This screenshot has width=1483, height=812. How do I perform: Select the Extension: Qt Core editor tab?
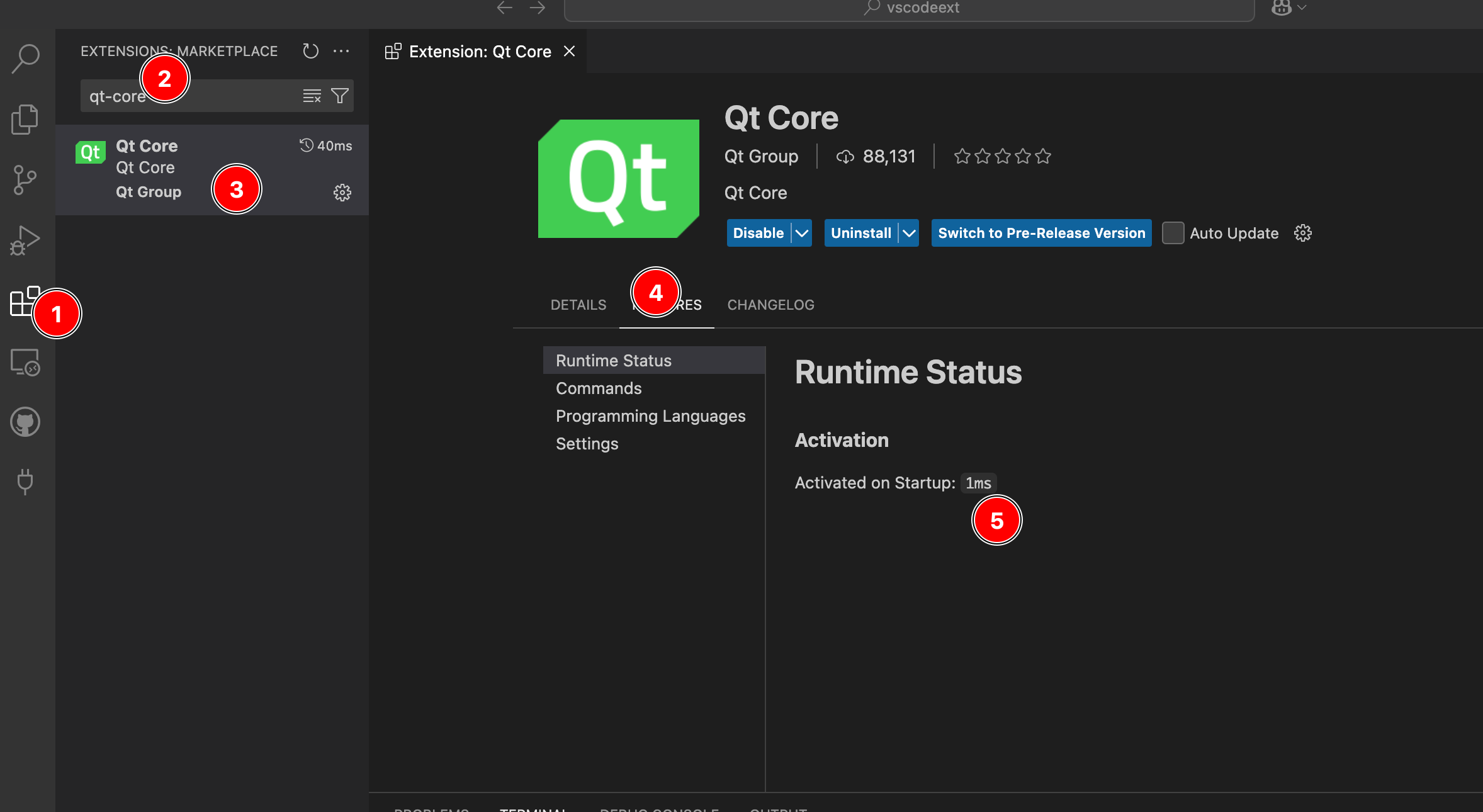[478, 51]
